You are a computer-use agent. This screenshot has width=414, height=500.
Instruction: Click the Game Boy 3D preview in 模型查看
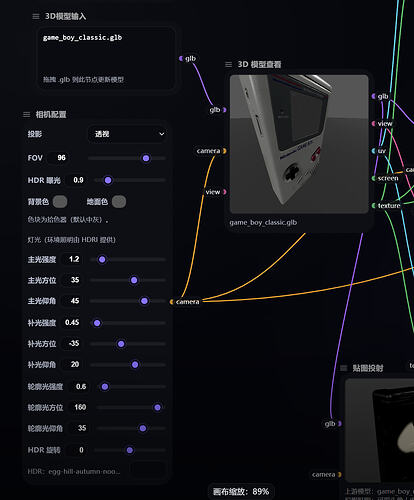coord(299,144)
